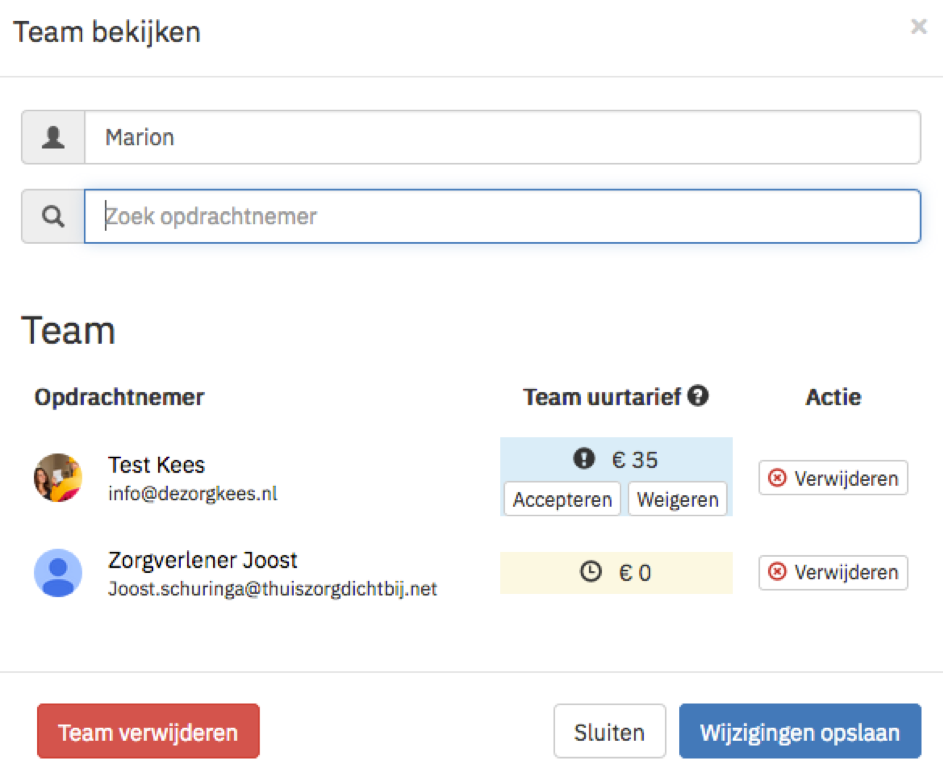Image resolution: width=943 pixels, height=779 pixels.
Task: Accept Test Kees's hourly rate with Accepteren
Action: point(562,499)
